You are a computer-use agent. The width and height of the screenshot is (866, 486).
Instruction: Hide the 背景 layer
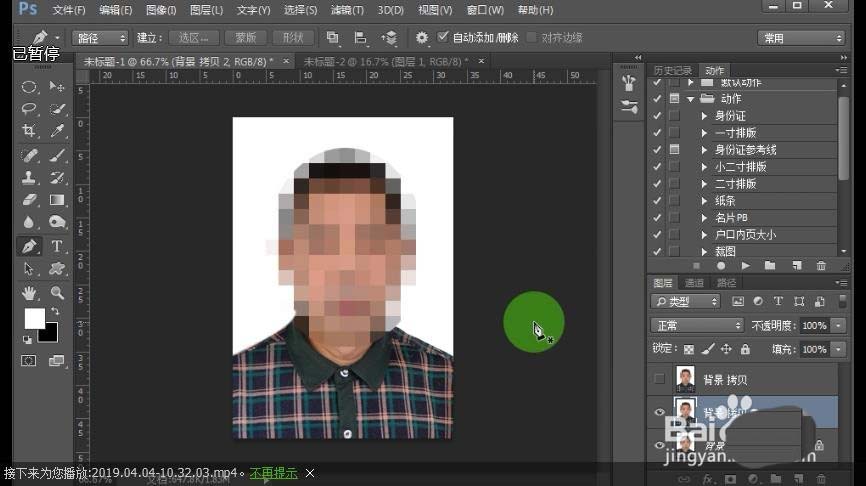(x=659, y=445)
